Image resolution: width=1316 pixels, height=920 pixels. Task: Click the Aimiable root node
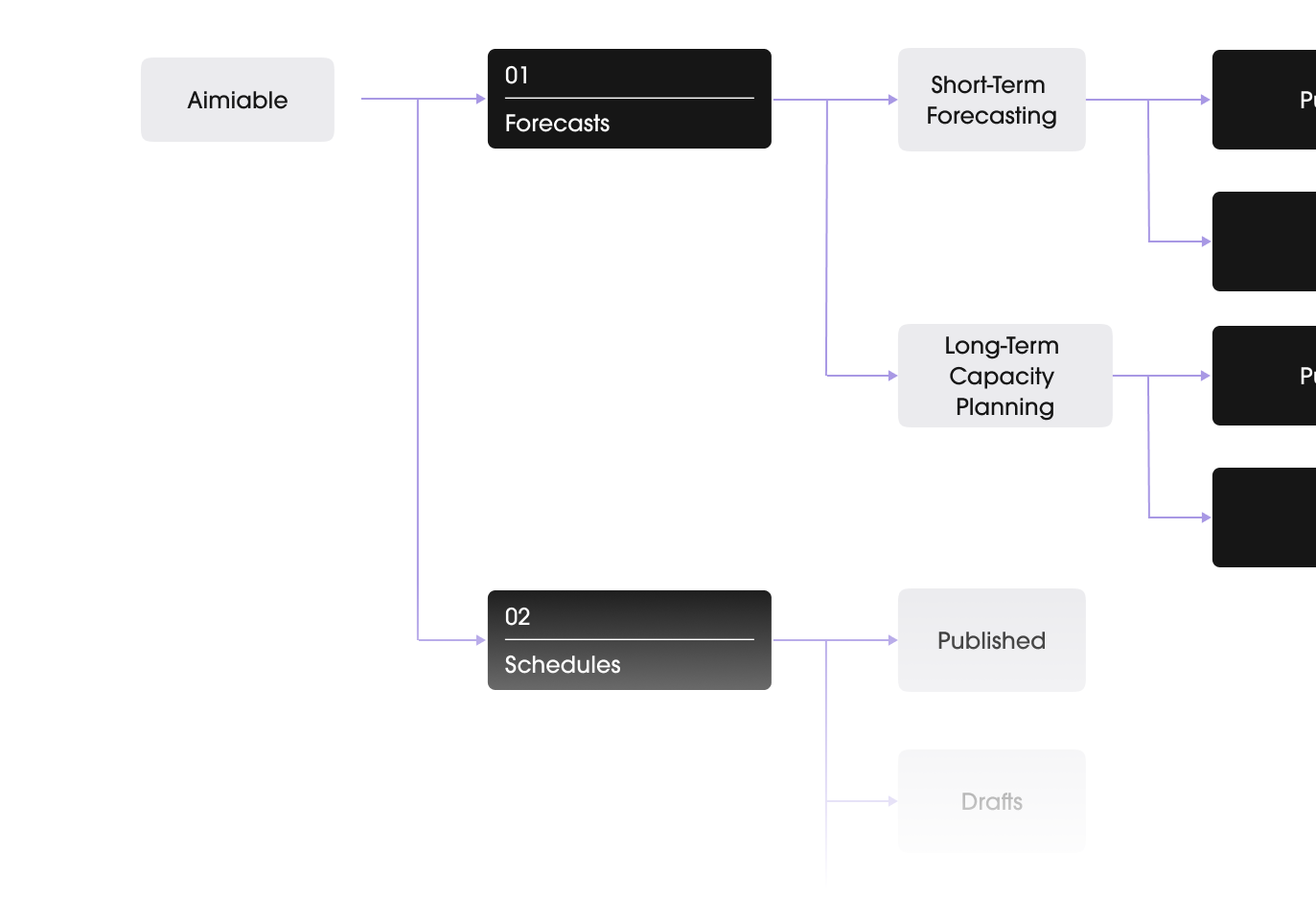pyautogui.click(x=238, y=100)
